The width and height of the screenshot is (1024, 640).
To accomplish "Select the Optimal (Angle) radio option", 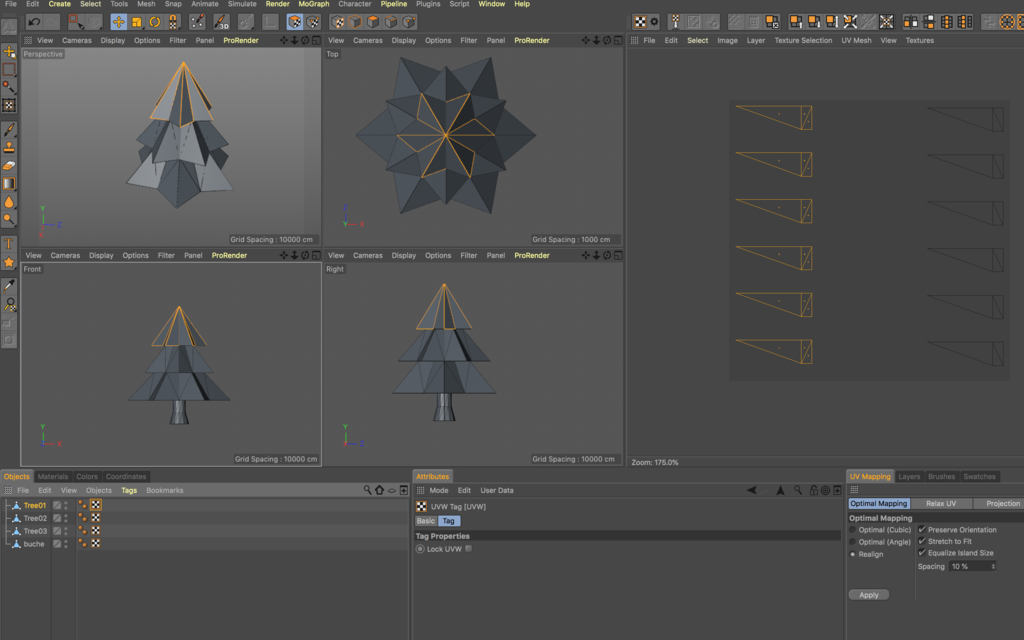I will coord(852,542).
